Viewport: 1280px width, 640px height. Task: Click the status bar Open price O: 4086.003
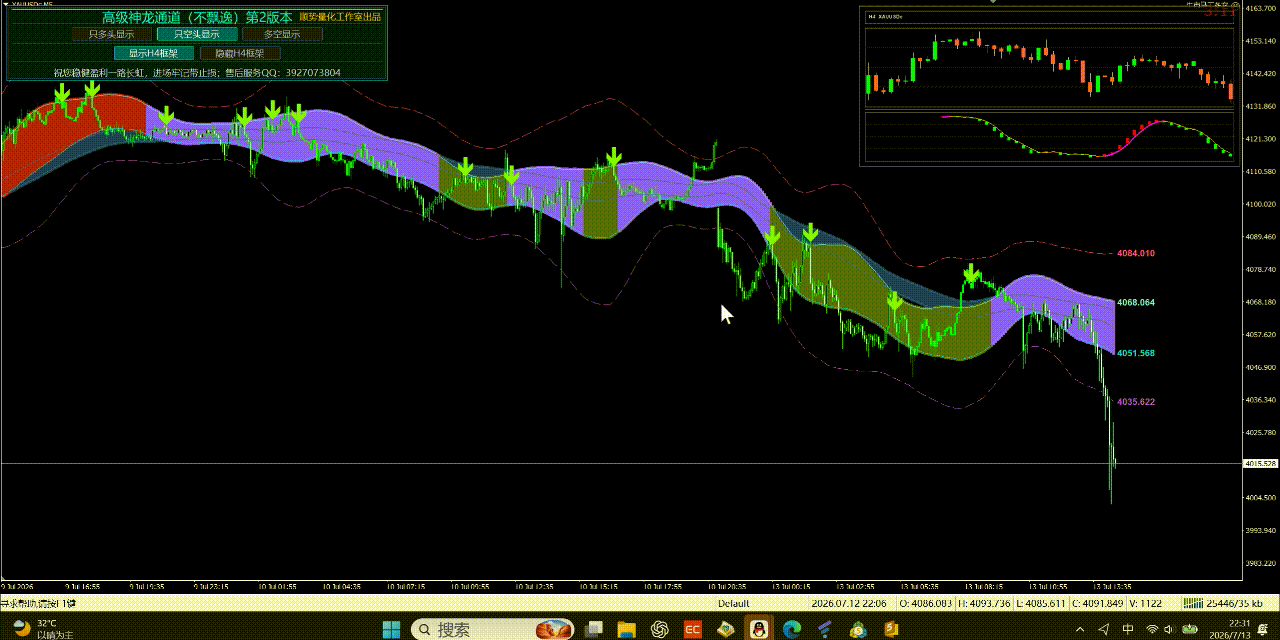click(925, 603)
